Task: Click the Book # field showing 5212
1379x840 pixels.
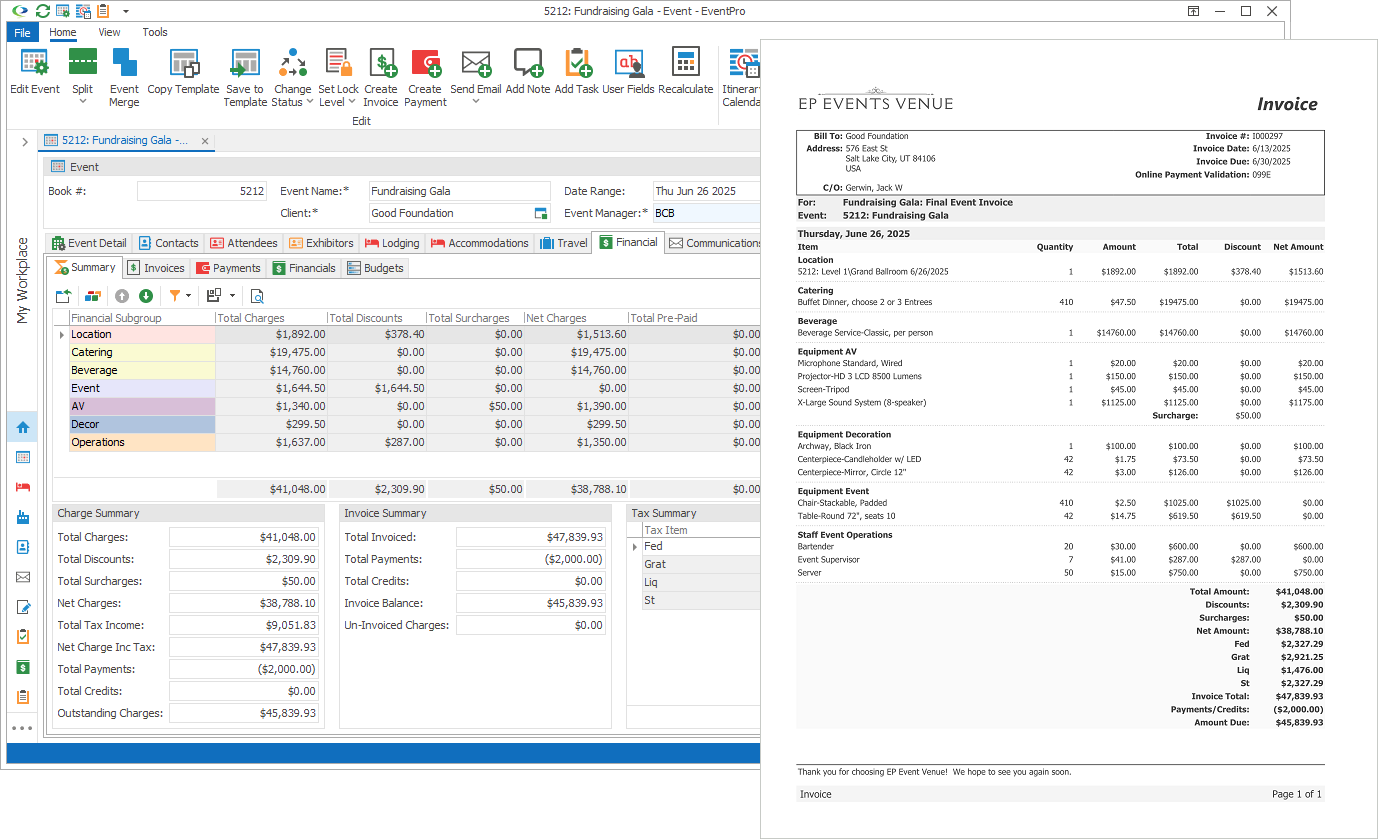Action: [202, 191]
